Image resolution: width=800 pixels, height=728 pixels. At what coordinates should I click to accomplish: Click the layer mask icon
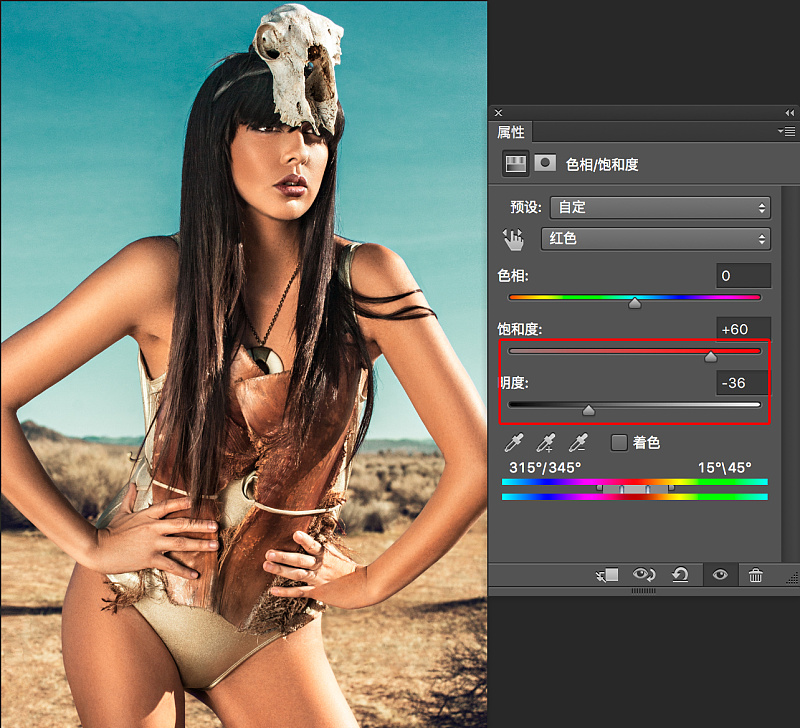(545, 163)
